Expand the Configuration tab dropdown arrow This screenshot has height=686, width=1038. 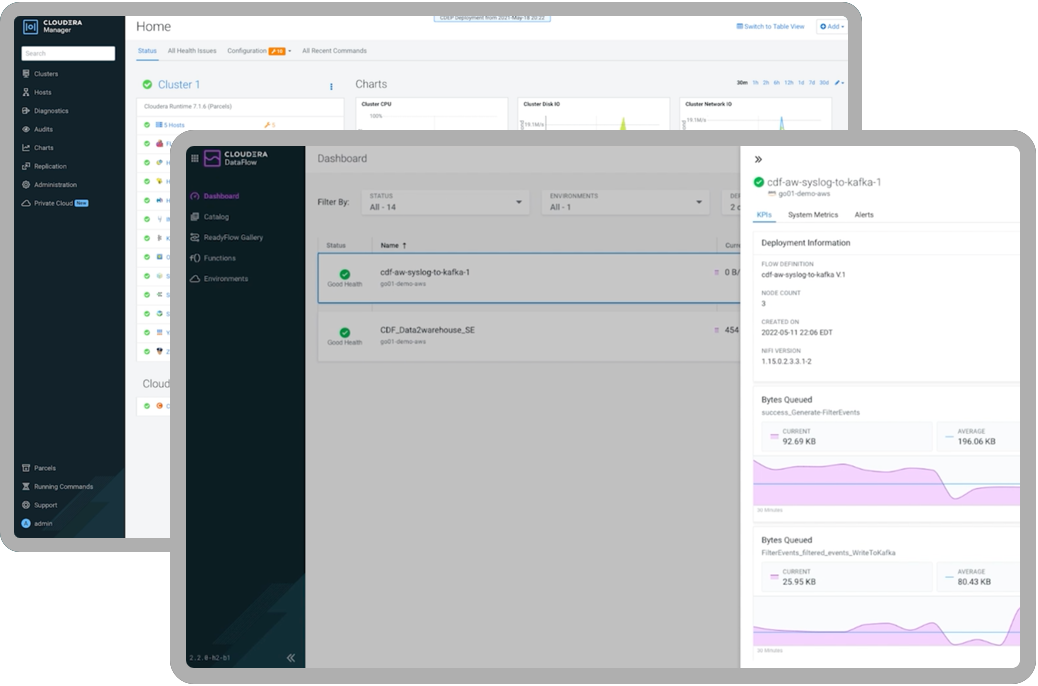point(289,51)
